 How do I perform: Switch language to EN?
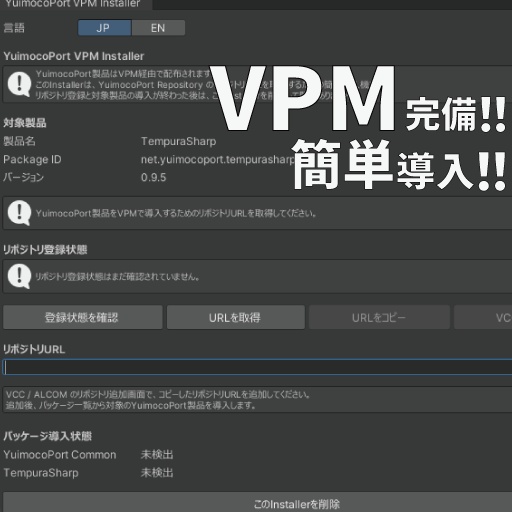(x=158, y=28)
